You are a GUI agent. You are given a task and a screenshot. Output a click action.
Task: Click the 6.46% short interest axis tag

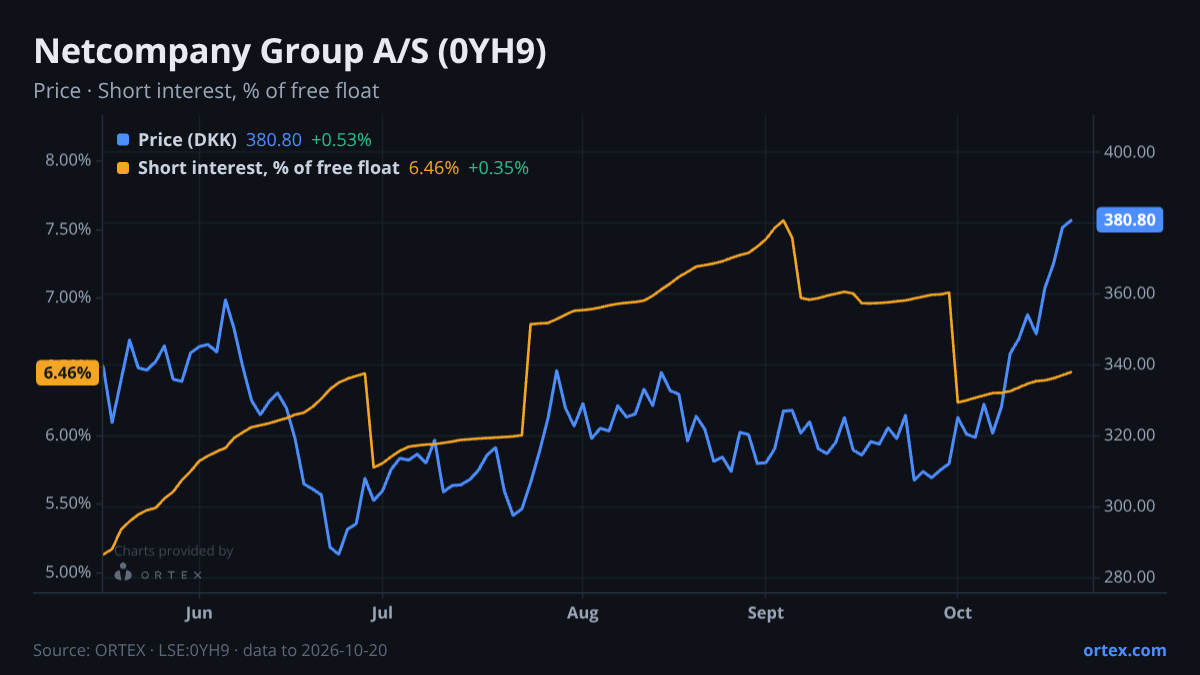tap(67, 373)
